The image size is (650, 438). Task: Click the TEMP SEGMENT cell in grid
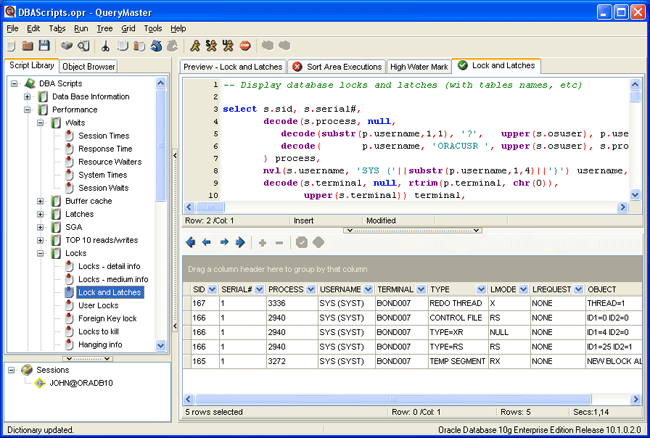[x=458, y=361]
